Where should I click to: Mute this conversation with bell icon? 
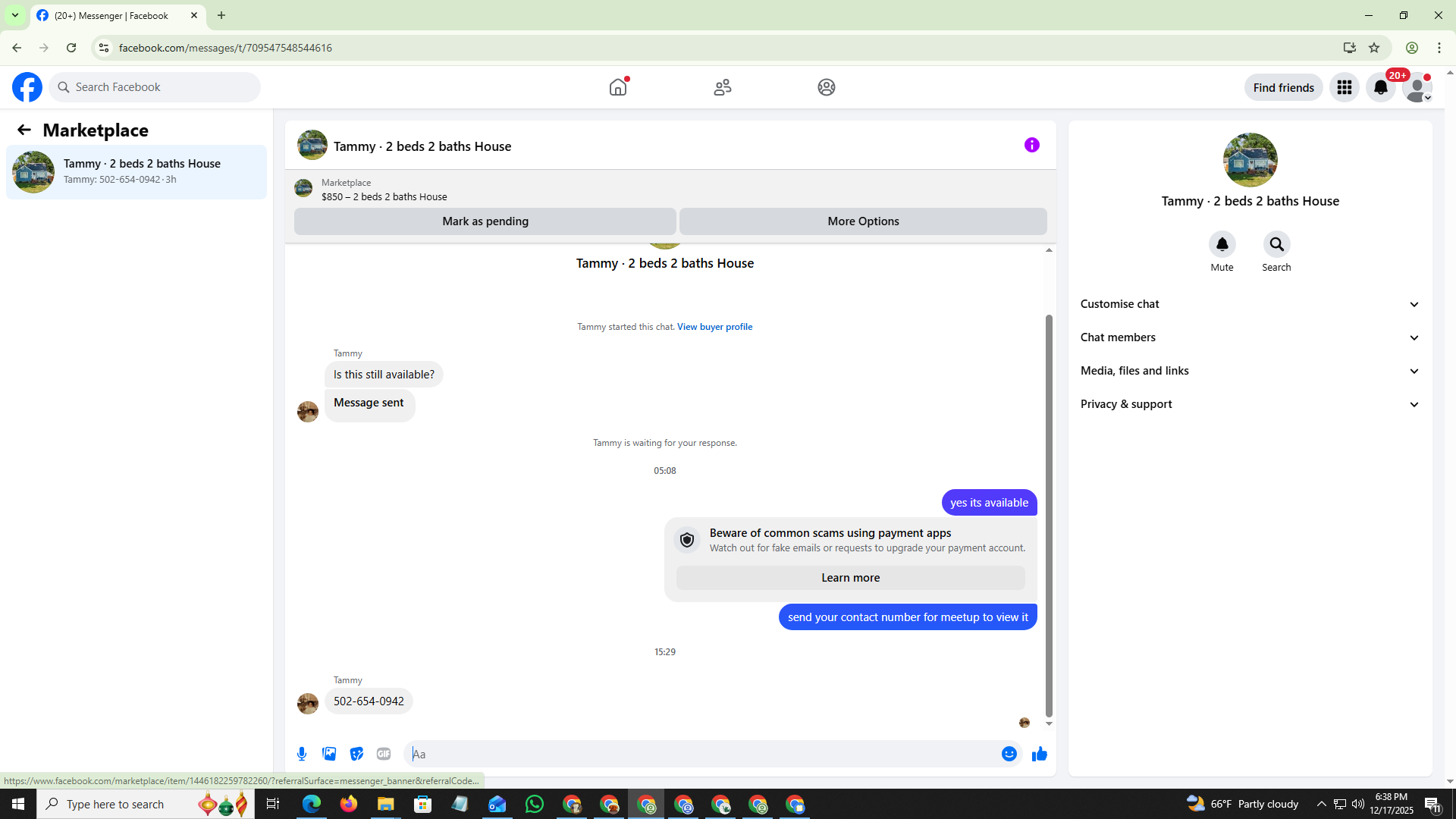(1222, 244)
